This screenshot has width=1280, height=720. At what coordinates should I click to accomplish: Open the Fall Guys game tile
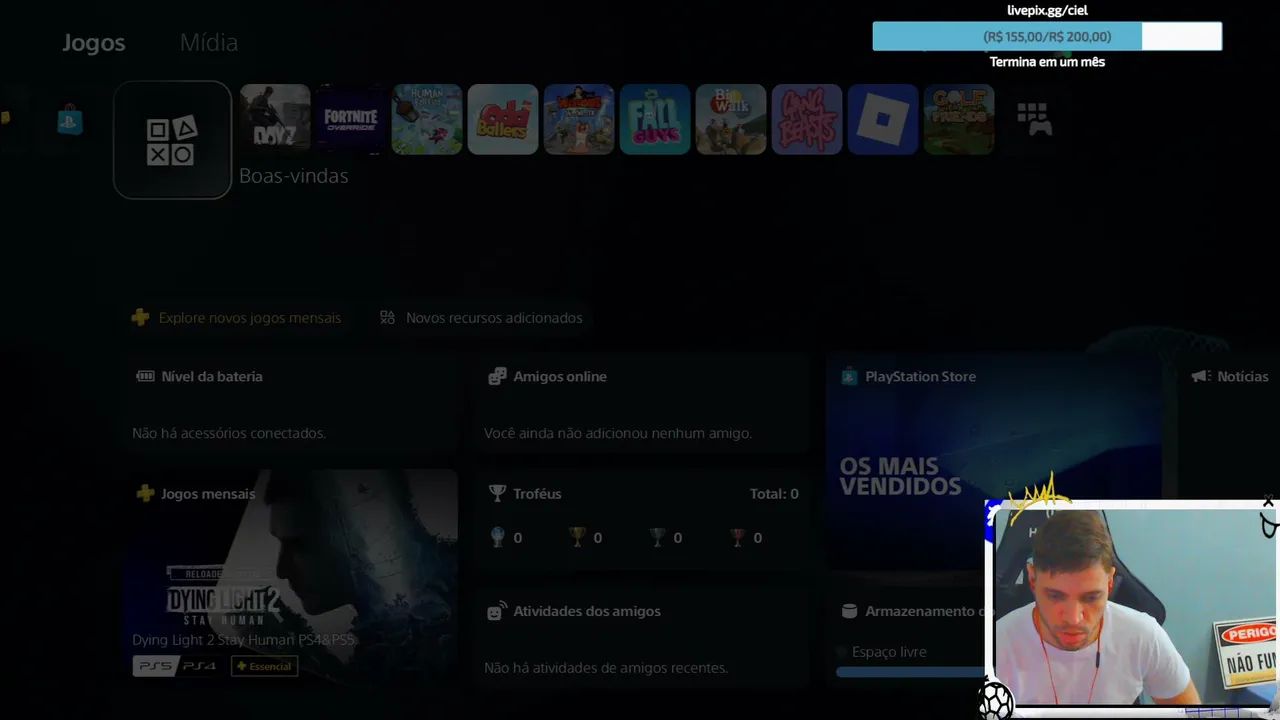(655, 119)
